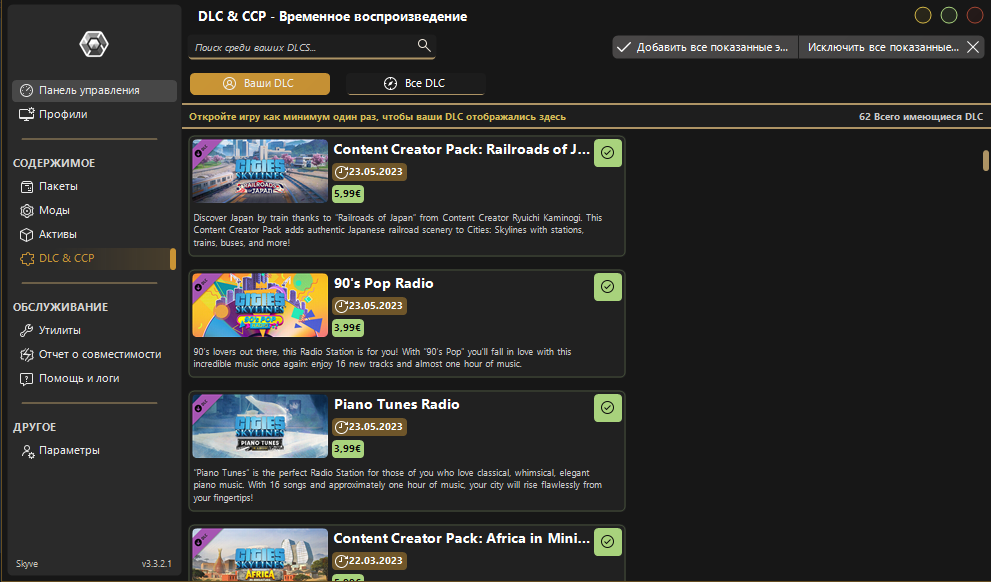The height and width of the screenshot is (582, 991).
Task: Toggle 90's Pop Radio DLC checkmark
Action: (607, 287)
